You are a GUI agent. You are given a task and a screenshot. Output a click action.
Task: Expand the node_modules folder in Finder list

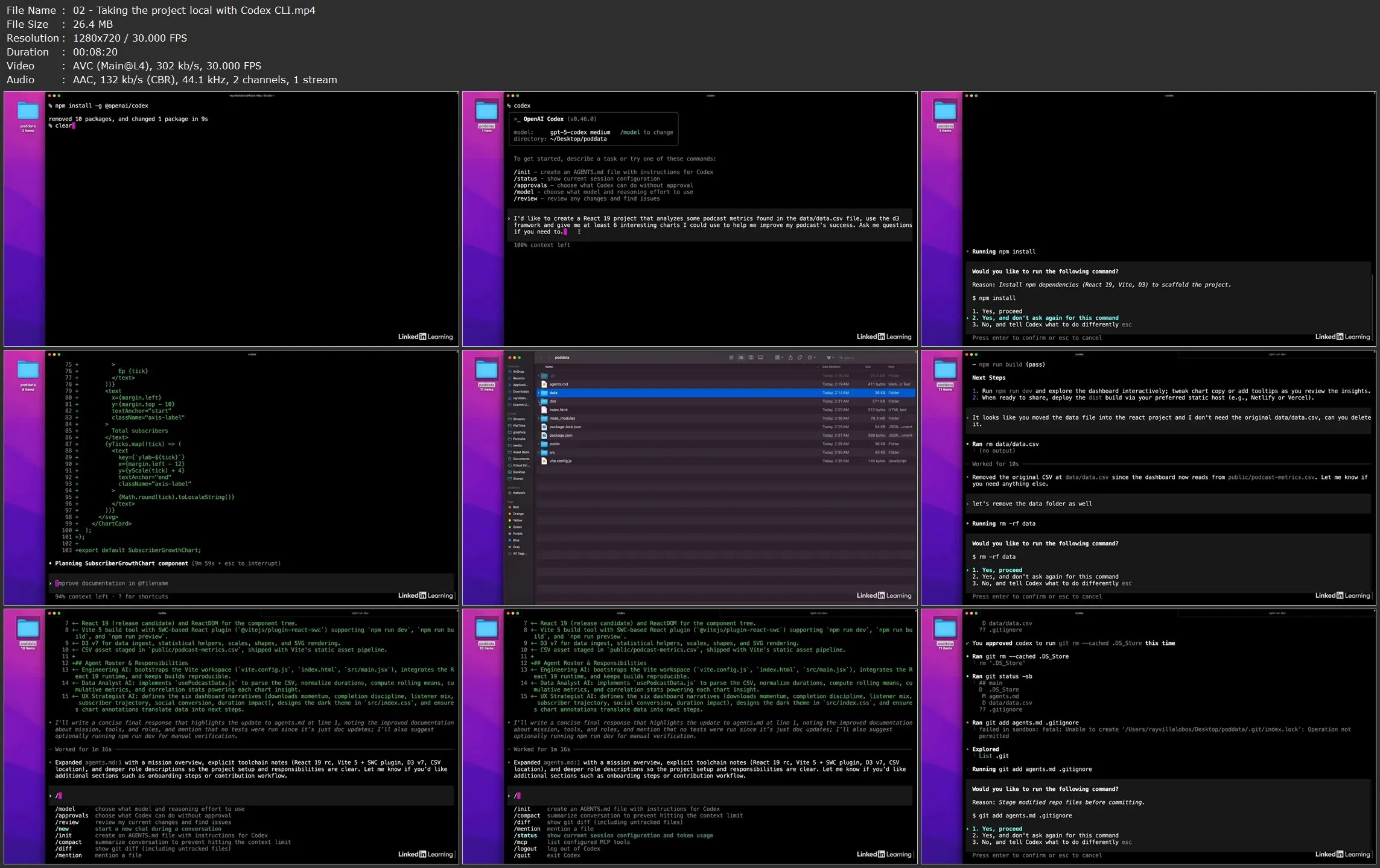pyautogui.click(x=538, y=418)
